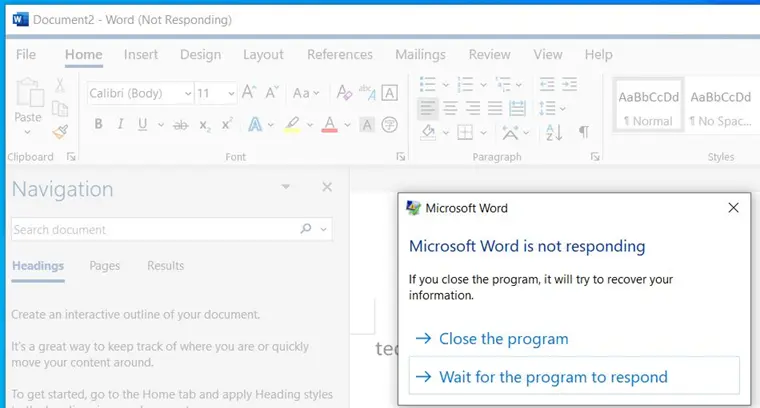Expand search options arrow in Navigation

pos(323,229)
